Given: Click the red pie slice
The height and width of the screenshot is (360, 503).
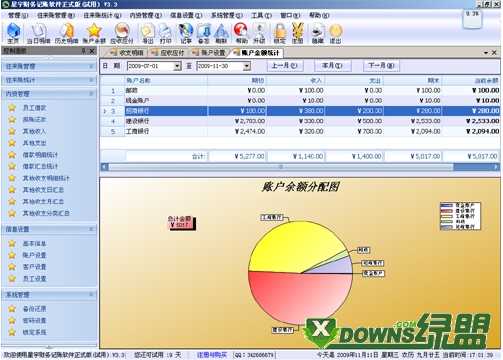Looking at the screenshot, I should [300, 298].
